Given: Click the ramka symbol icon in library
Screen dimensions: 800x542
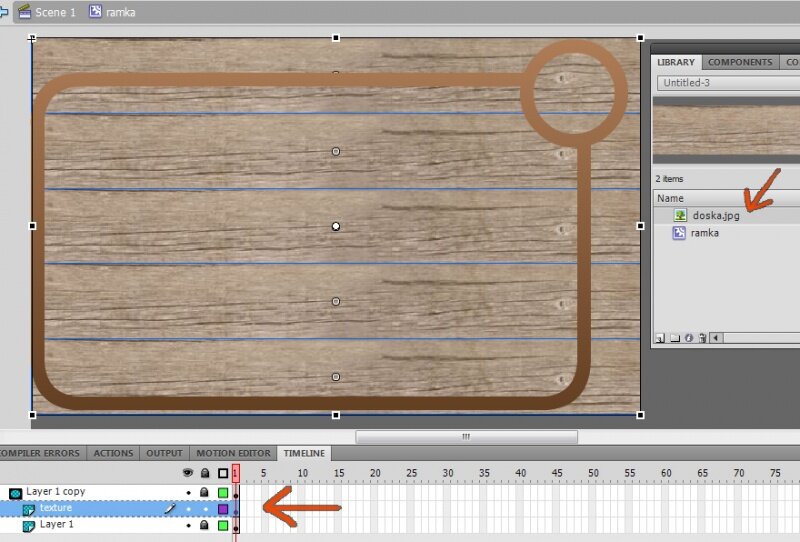Looking at the screenshot, I should (680, 233).
